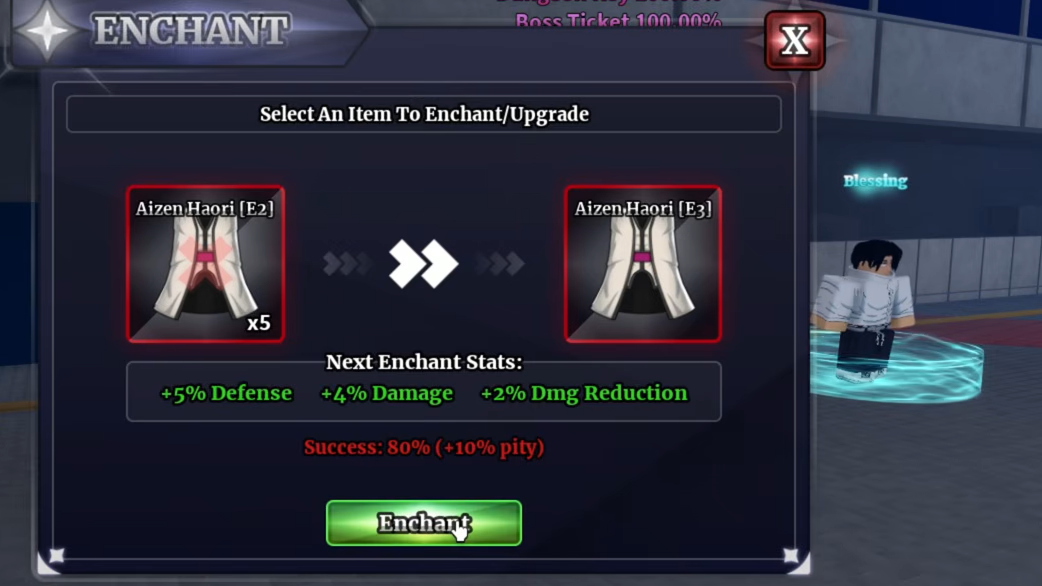
Task: Click the large white double-chevron arrow
Action: 423,264
